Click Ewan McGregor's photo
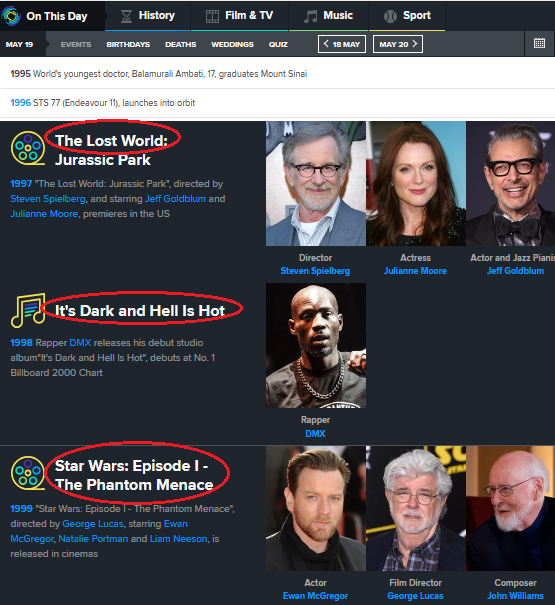 click(x=316, y=509)
